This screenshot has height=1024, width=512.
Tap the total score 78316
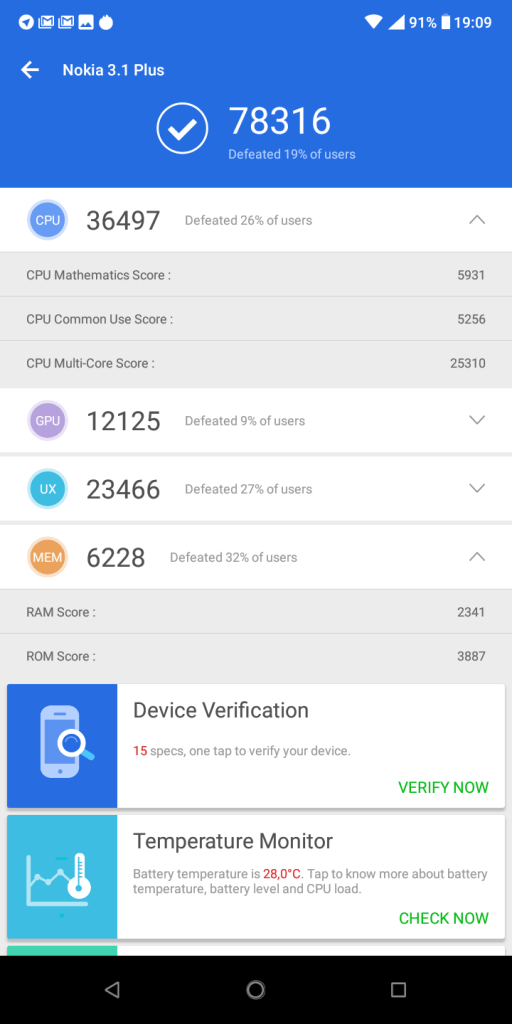point(280,121)
